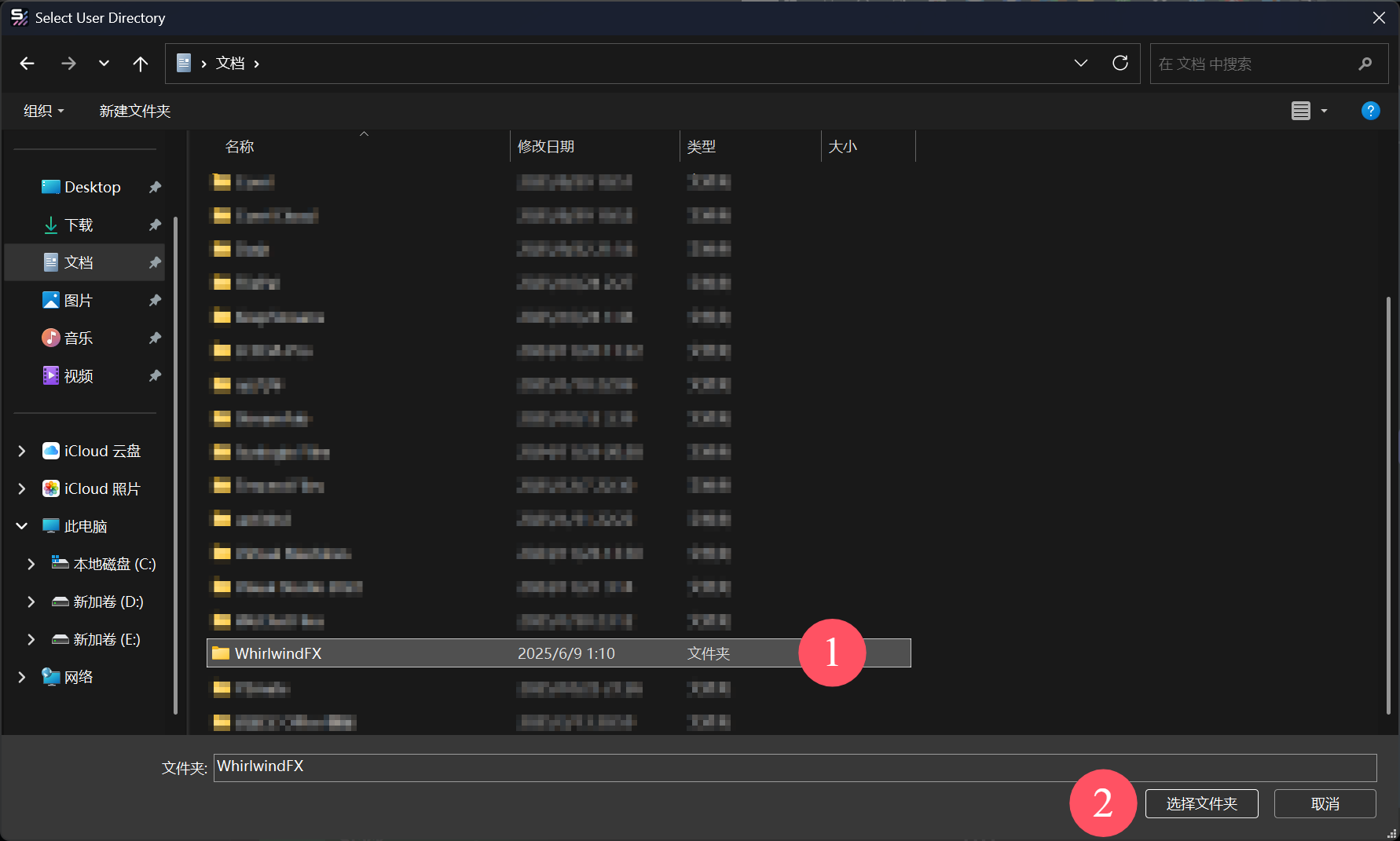Expand the 本地磁盘 (C:) drive
Screen dimensions: 1400x841
(31, 564)
